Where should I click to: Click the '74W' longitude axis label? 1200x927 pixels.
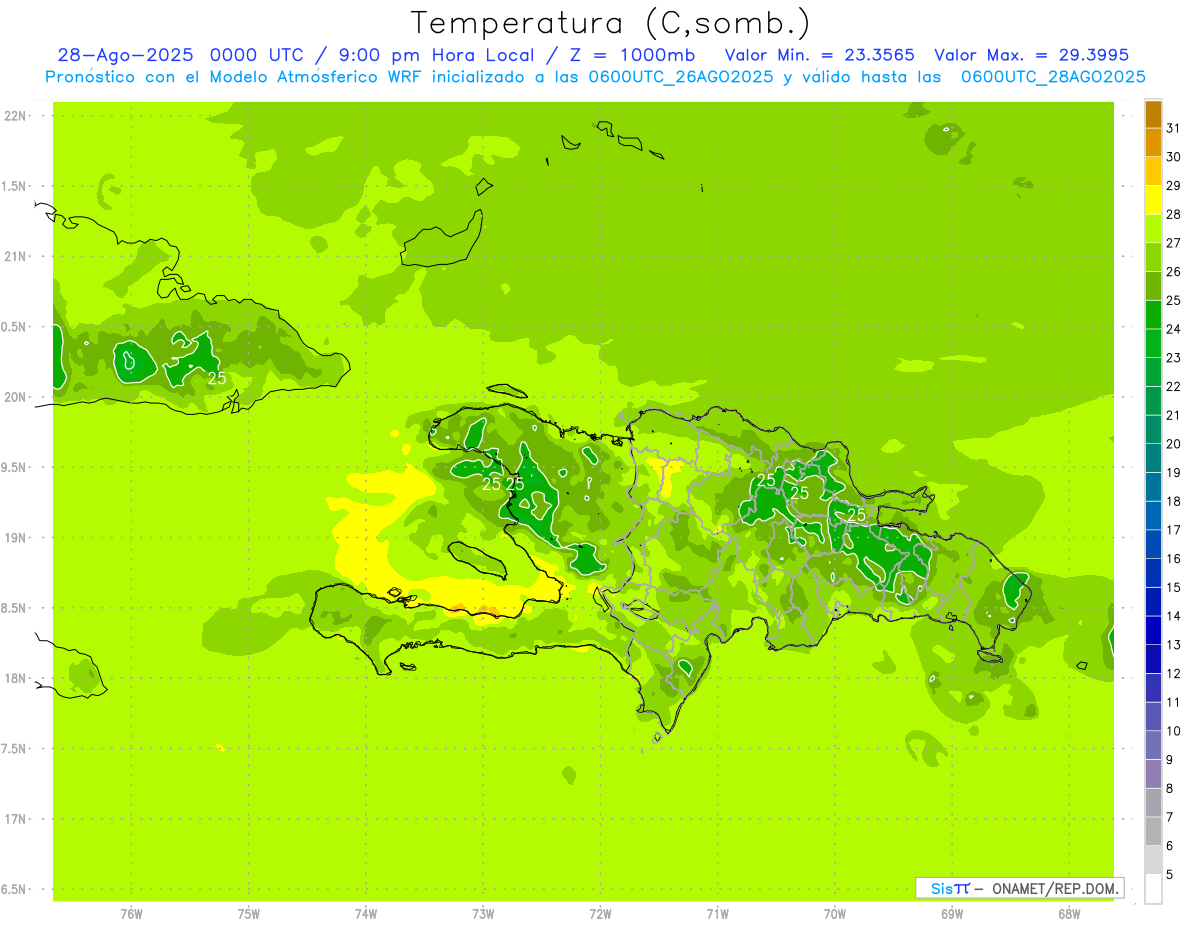(x=366, y=915)
